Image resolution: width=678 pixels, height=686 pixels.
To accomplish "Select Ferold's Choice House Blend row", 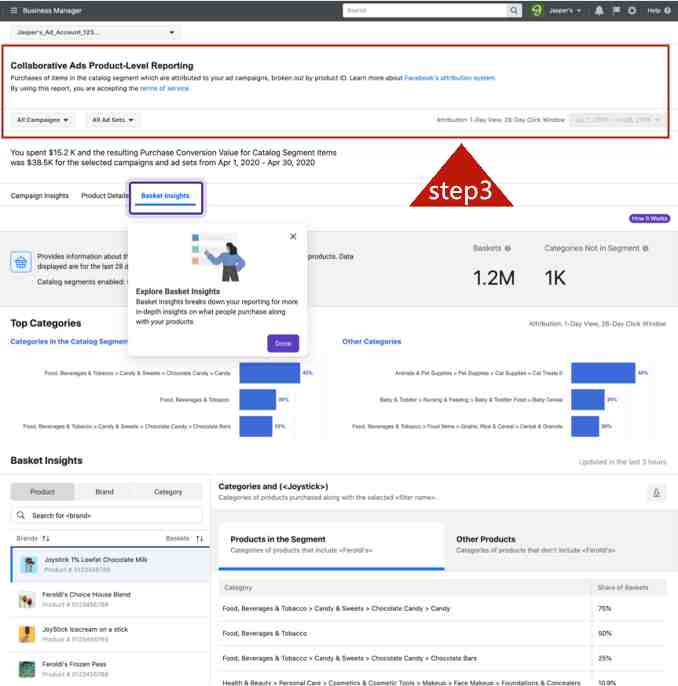I will [x=110, y=599].
